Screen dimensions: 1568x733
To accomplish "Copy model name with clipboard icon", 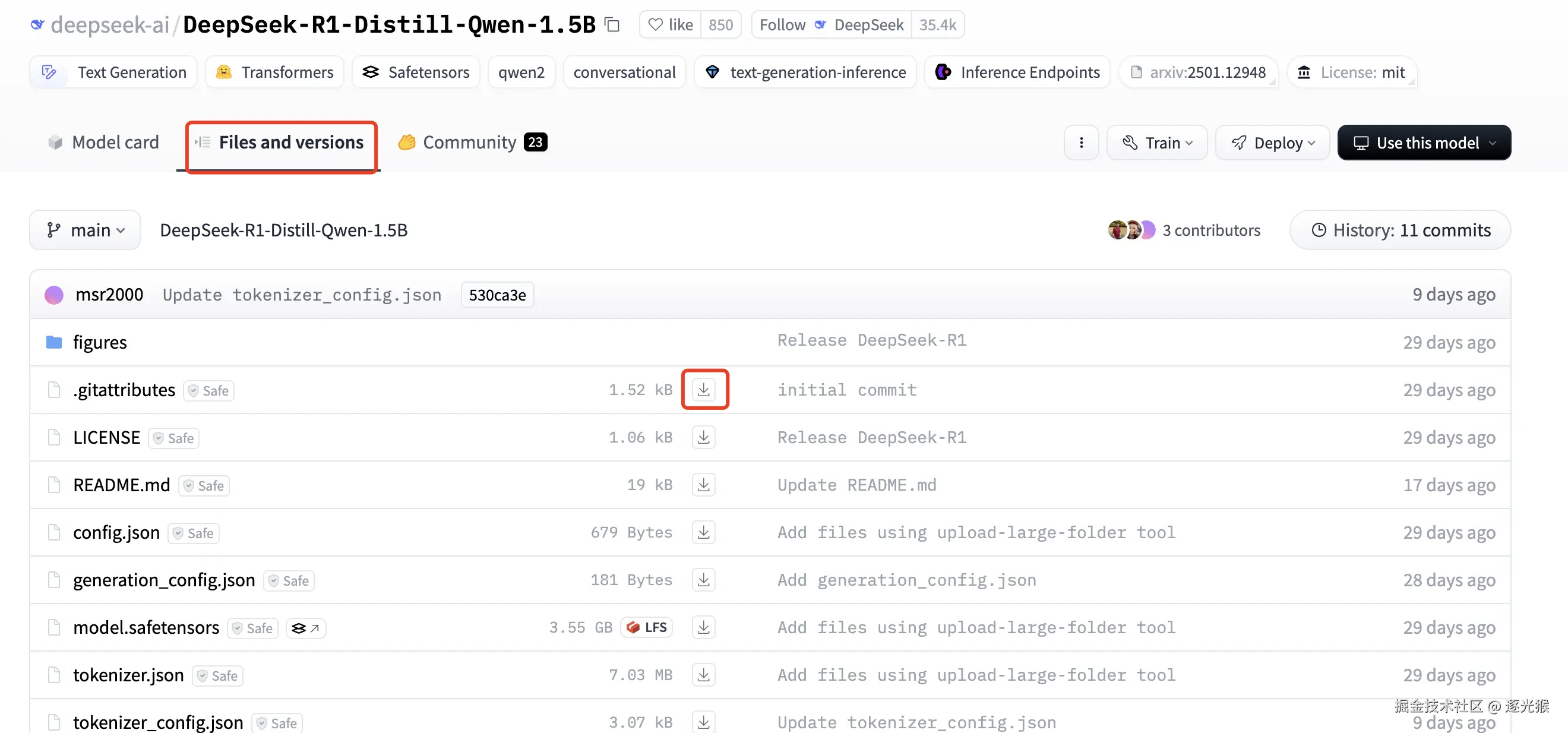I will tap(612, 25).
